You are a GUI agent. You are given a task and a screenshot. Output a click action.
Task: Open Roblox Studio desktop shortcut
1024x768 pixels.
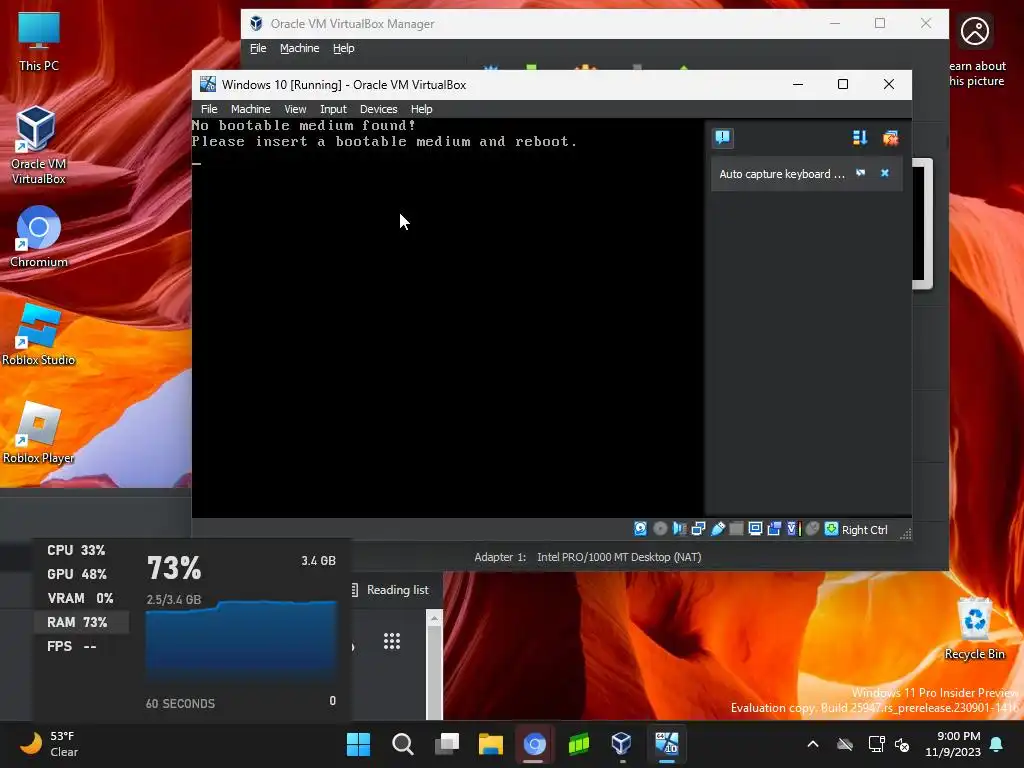coord(39,334)
